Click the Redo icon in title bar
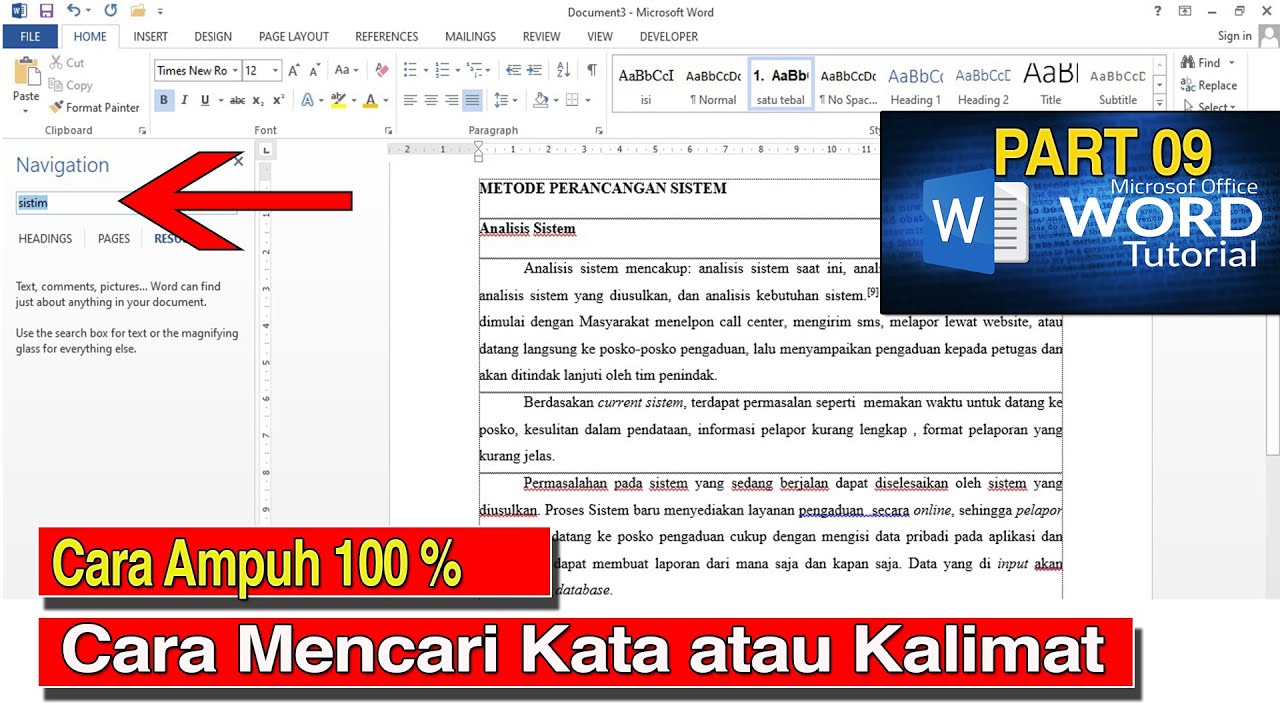Screen dimensions: 1280x720 (x=110, y=11)
